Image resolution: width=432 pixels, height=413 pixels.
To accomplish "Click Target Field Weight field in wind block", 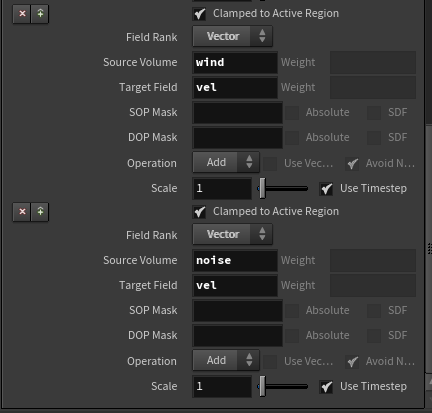I will (x=373, y=87).
